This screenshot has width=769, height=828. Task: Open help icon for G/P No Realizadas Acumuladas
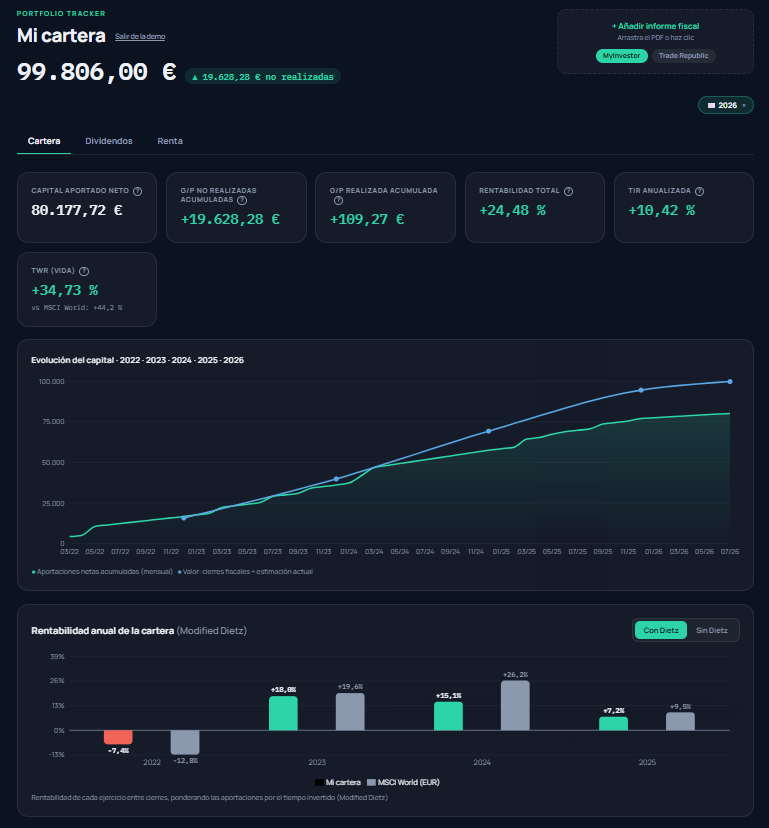tap(242, 200)
